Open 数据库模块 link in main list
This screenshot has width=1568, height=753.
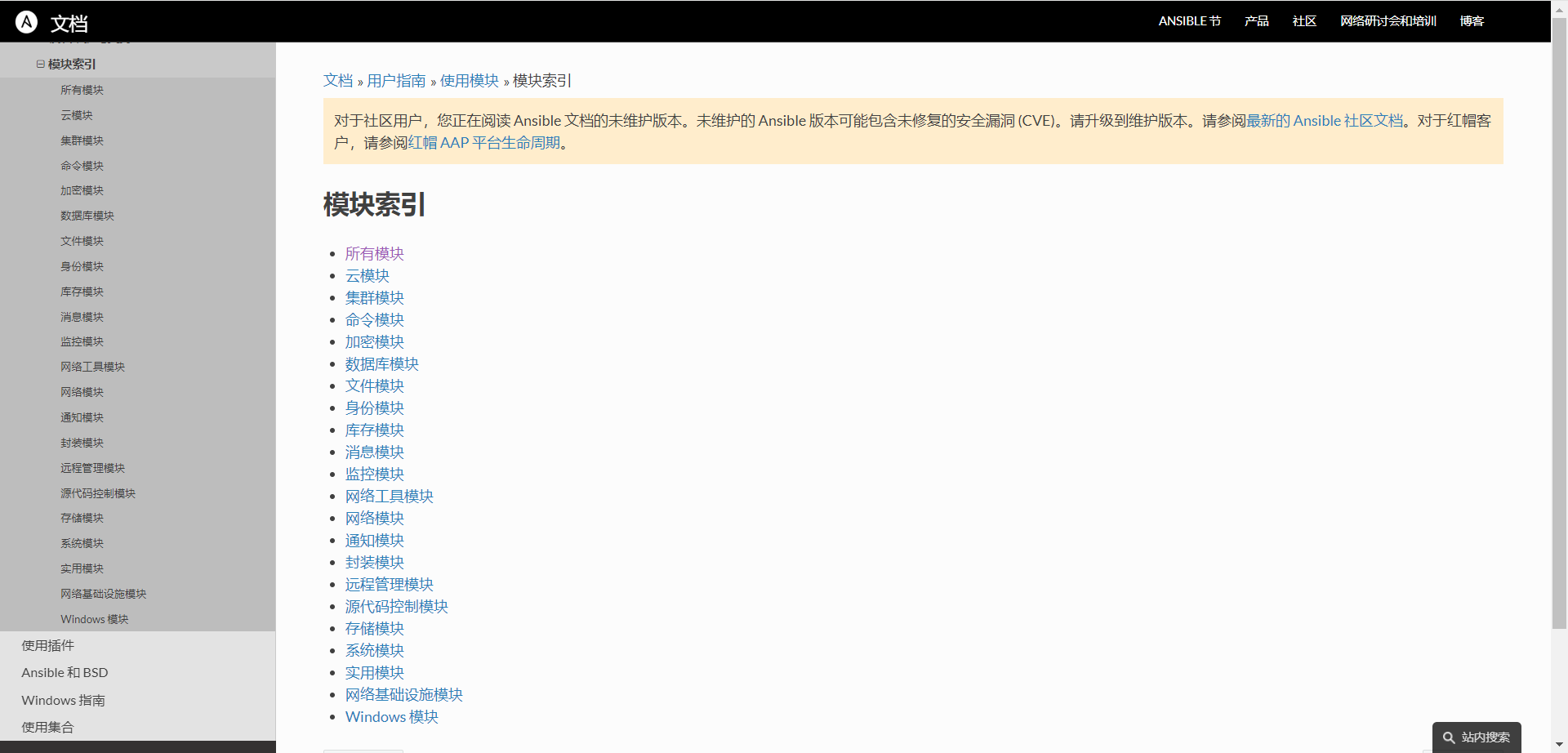click(x=382, y=364)
